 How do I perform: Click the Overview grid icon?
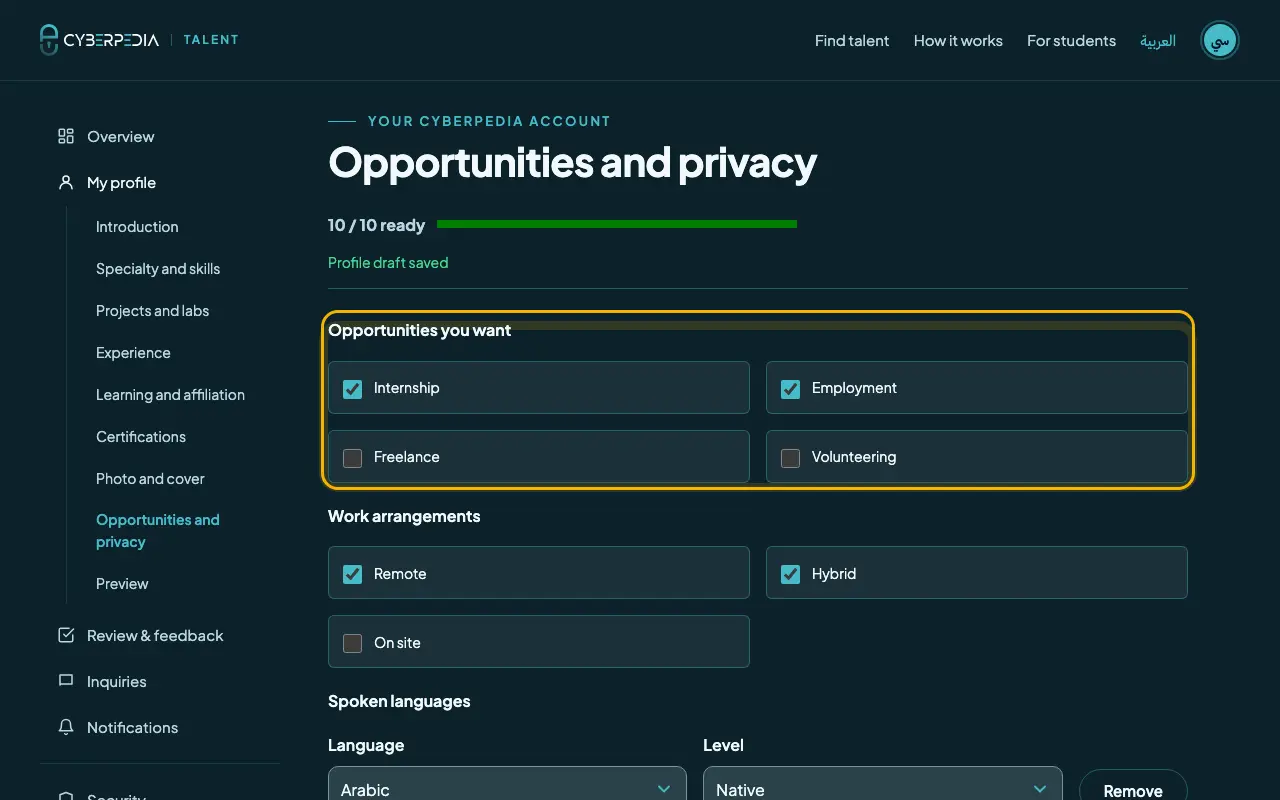coord(66,136)
